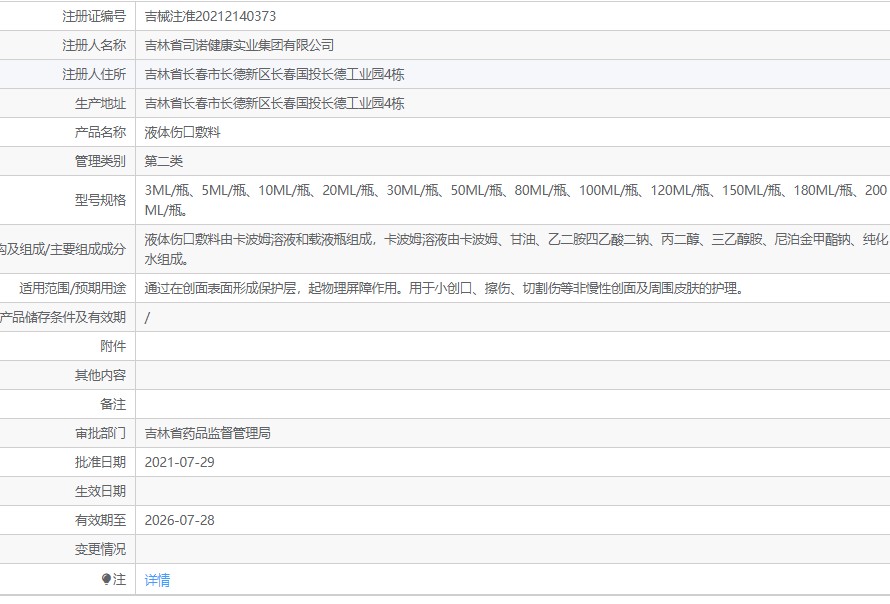
Task: Select the address in the 注册人住所 row
Action: click(x=274, y=74)
